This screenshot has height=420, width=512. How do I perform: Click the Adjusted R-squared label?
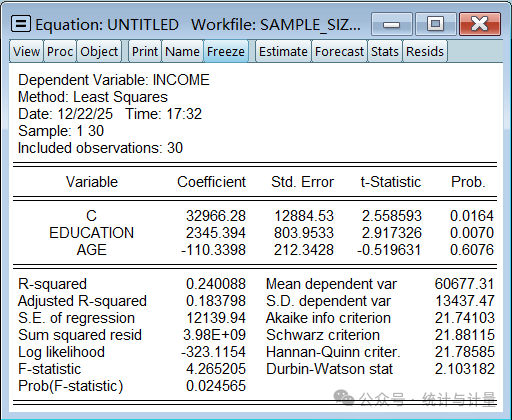point(82,301)
